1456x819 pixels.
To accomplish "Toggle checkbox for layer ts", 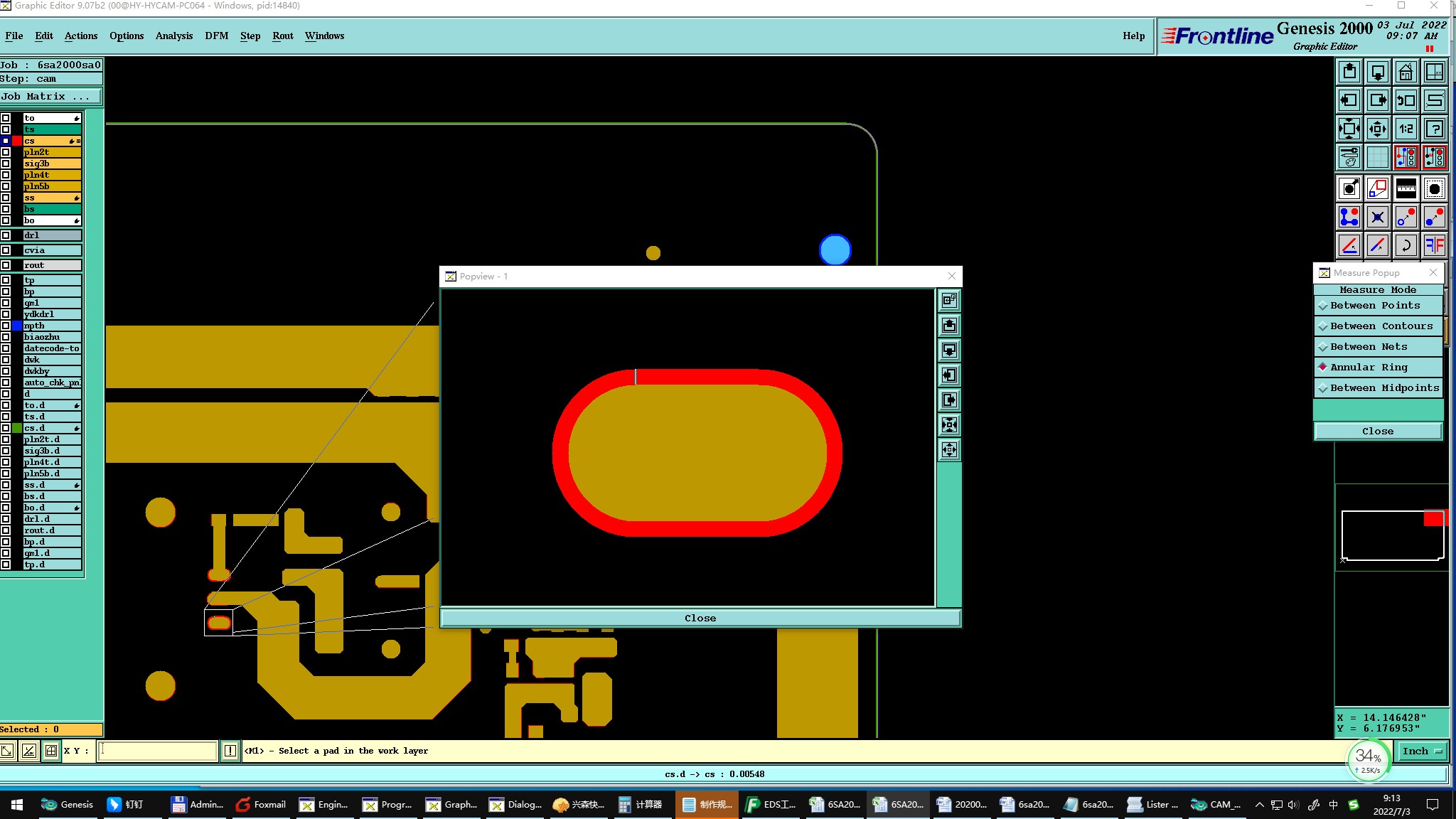I will pyautogui.click(x=6, y=129).
